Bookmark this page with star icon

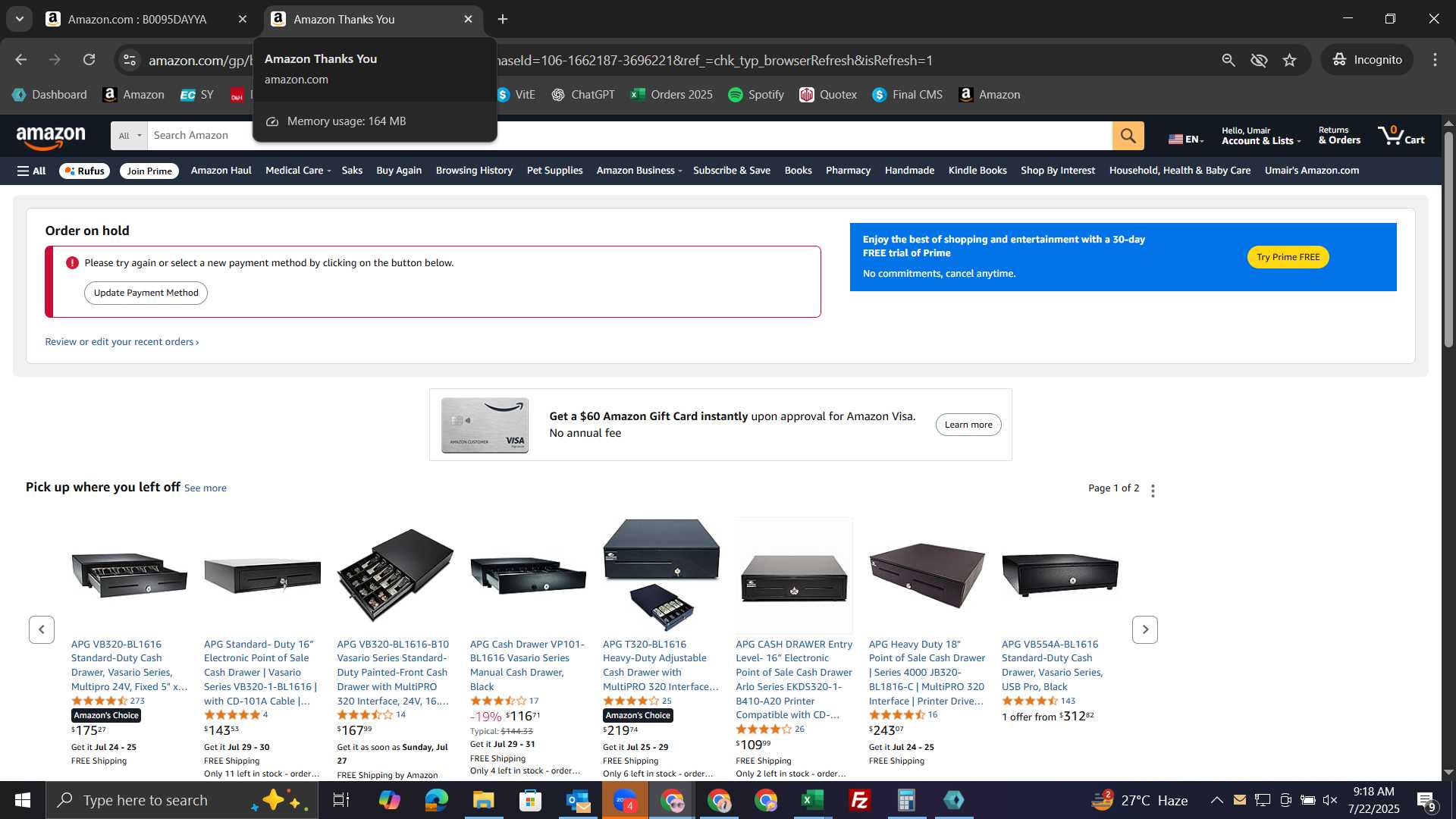click(x=1289, y=60)
